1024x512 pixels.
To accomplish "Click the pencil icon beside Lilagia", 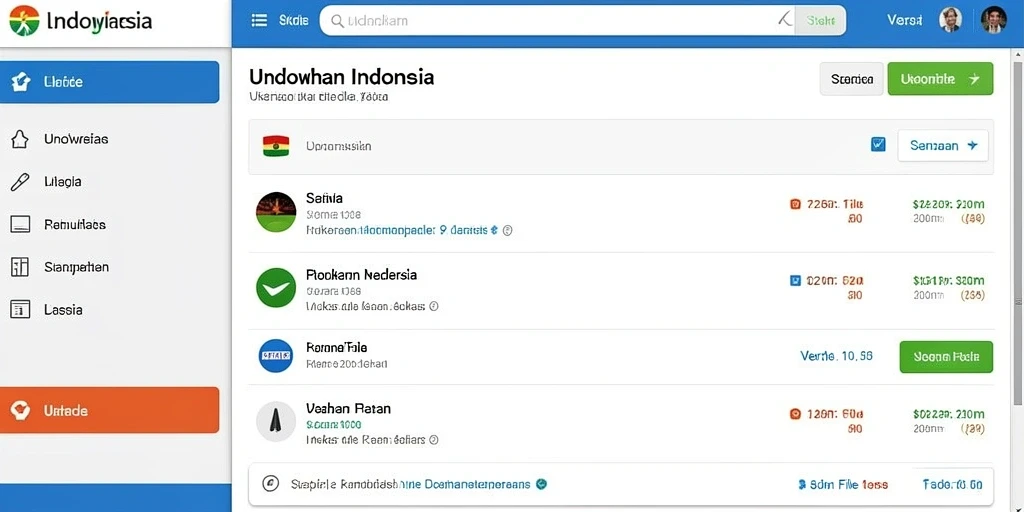I will 20,182.
